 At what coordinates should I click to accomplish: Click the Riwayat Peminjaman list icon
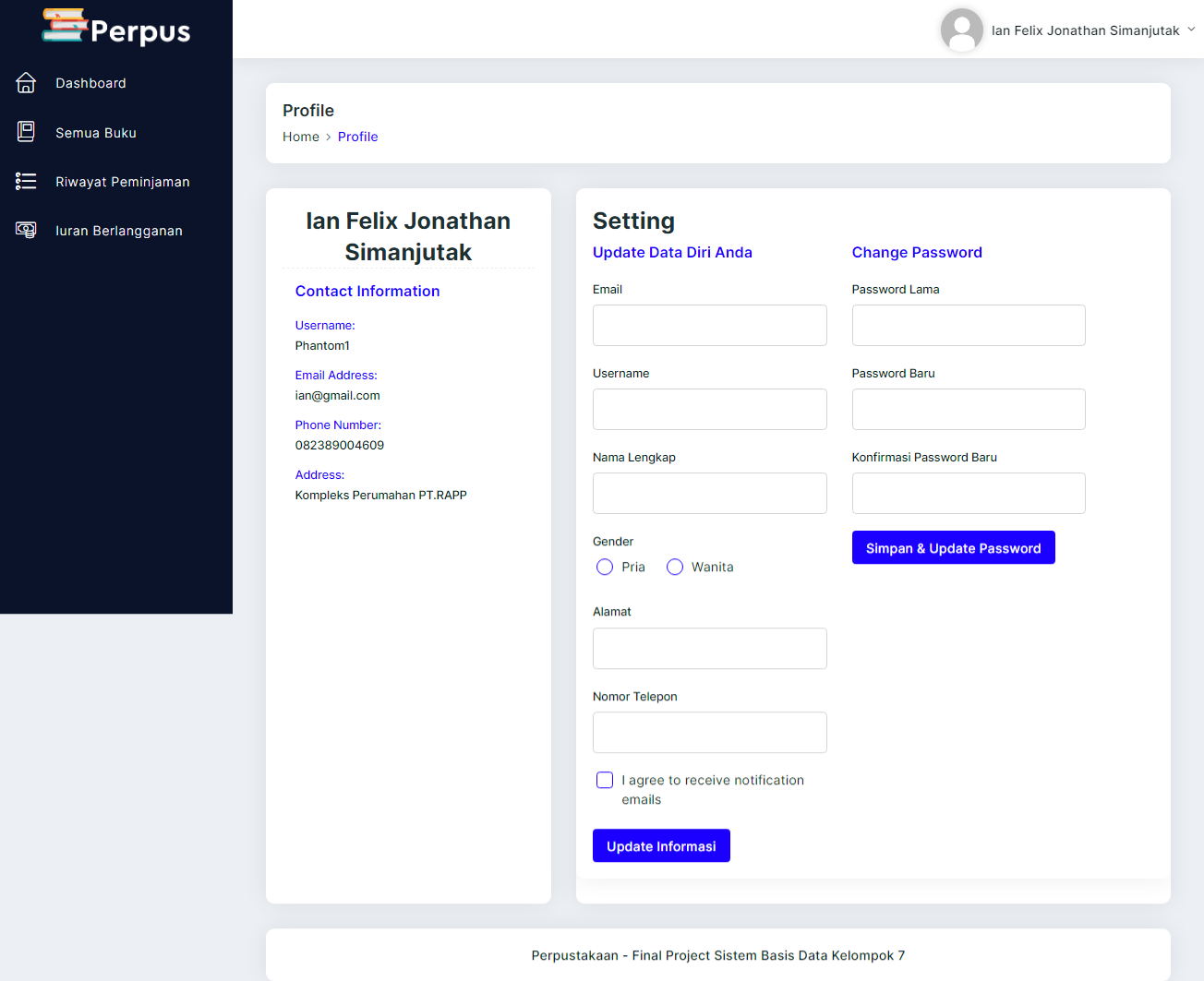(x=26, y=181)
